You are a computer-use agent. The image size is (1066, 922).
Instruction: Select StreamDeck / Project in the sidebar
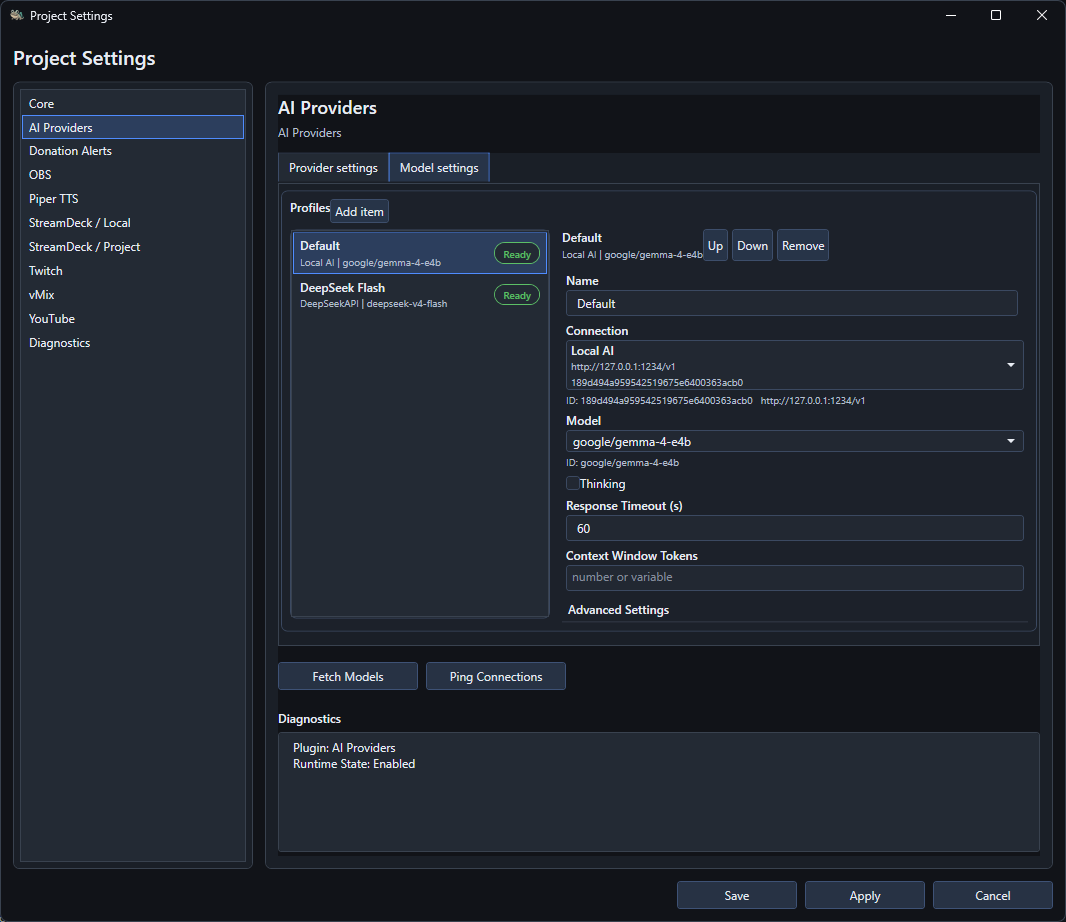coord(133,247)
